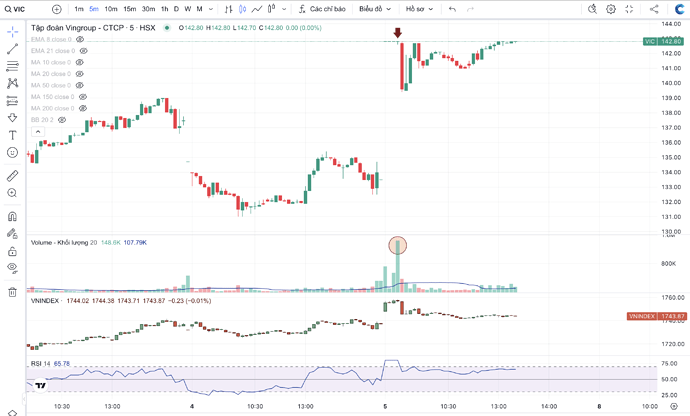Select the 10m timeframe
Screen dimensions: 690x416
111,9
